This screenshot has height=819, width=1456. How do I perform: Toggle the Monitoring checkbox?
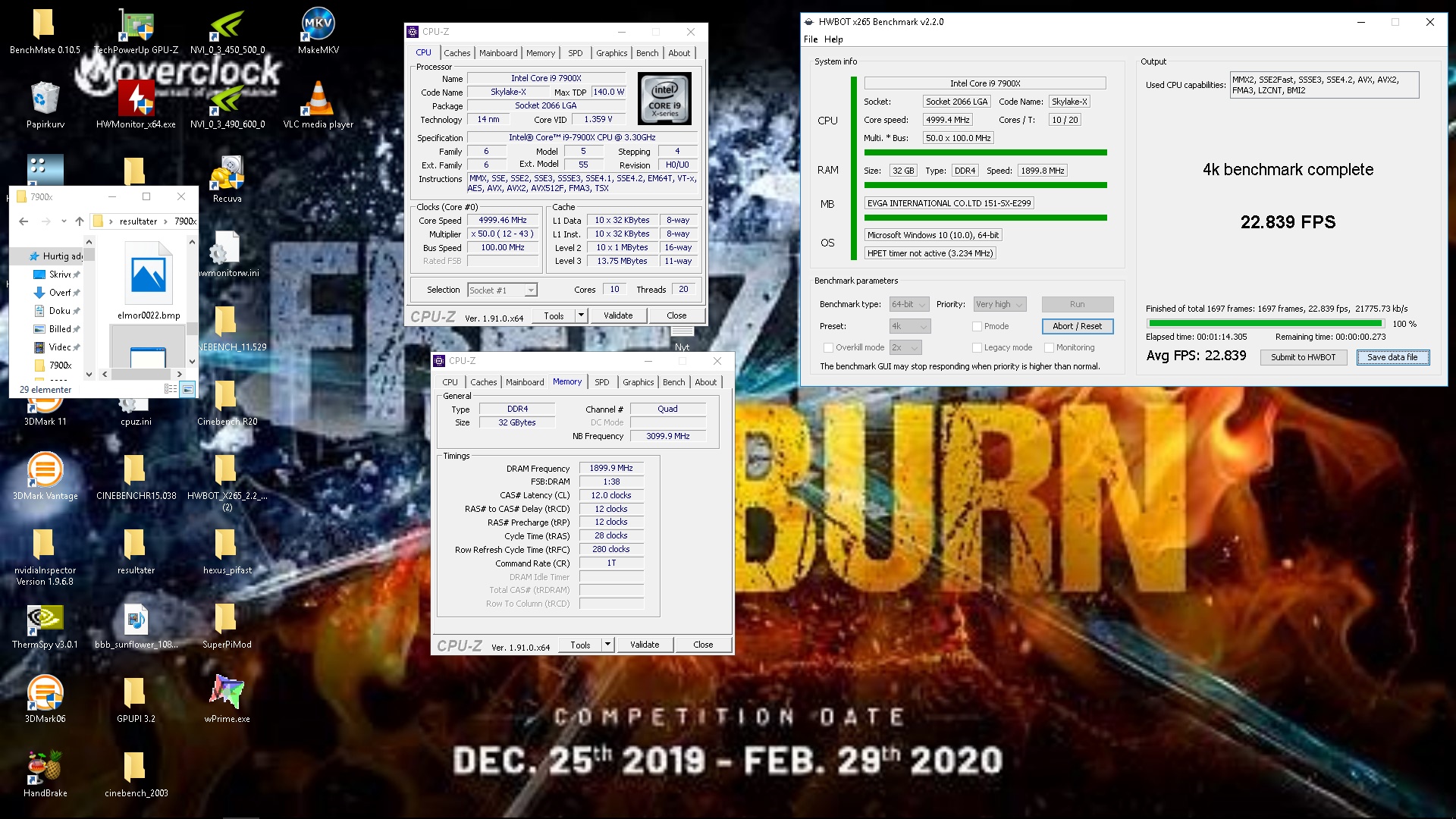point(1049,347)
